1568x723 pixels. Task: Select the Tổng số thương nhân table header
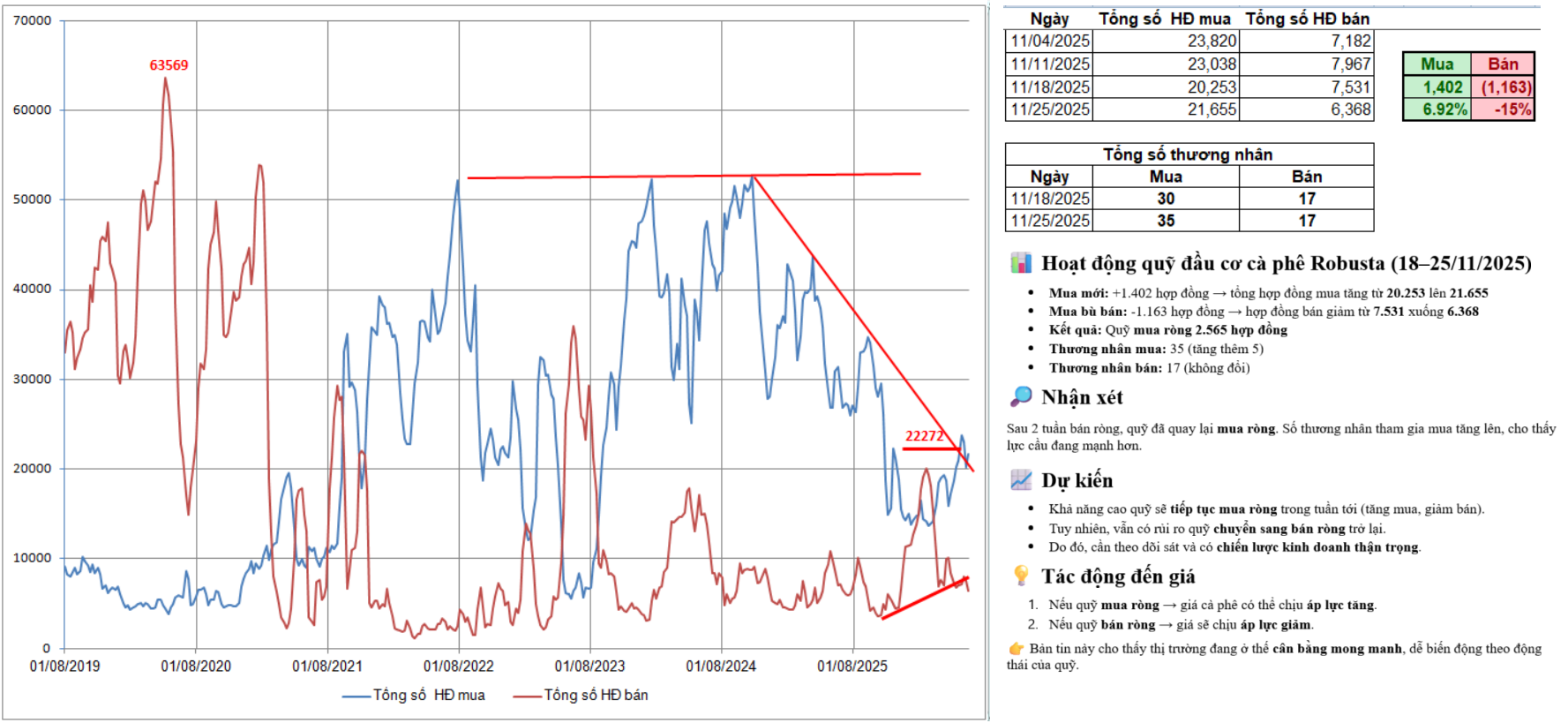point(1188,154)
